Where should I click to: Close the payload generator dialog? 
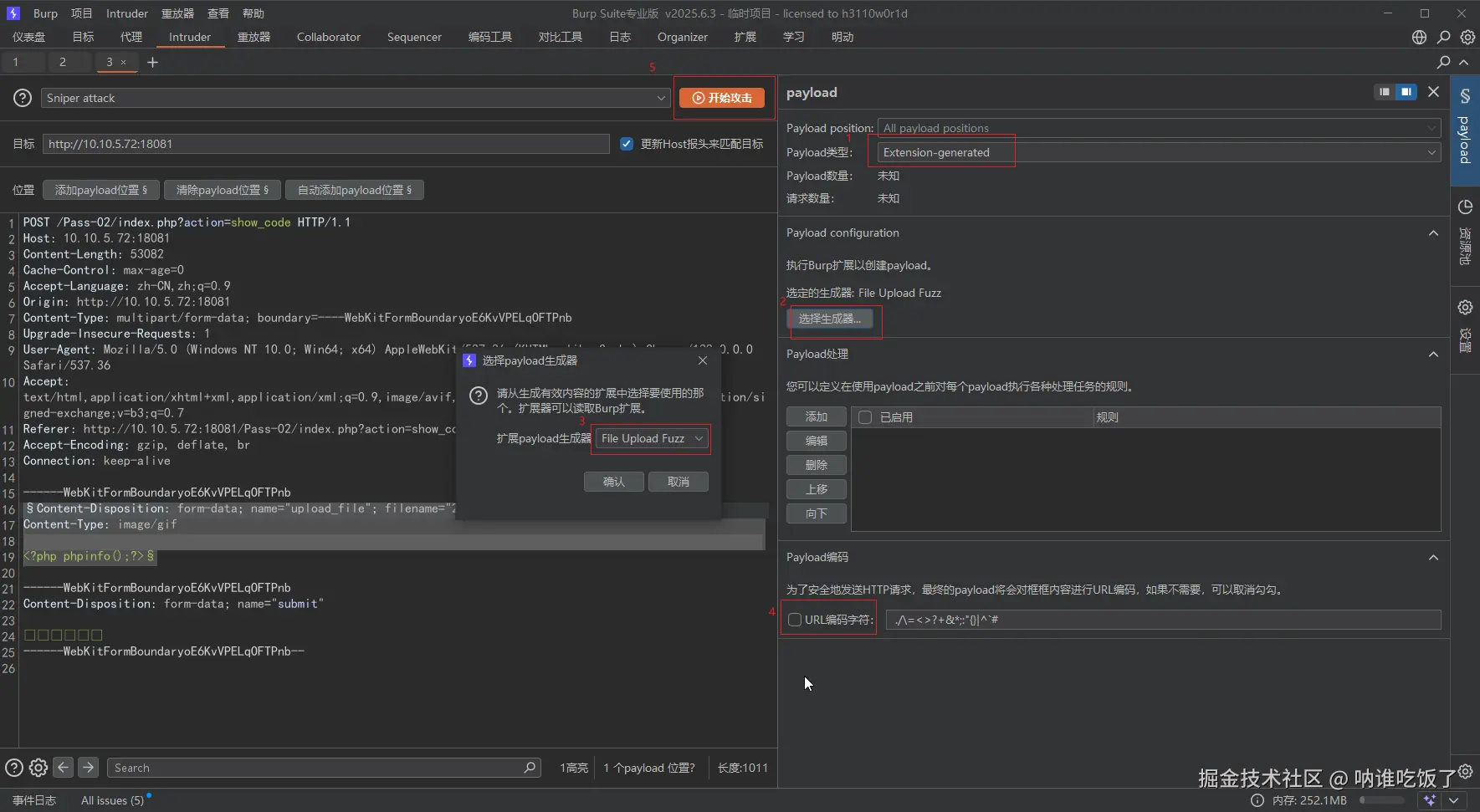(x=703, y=360)
